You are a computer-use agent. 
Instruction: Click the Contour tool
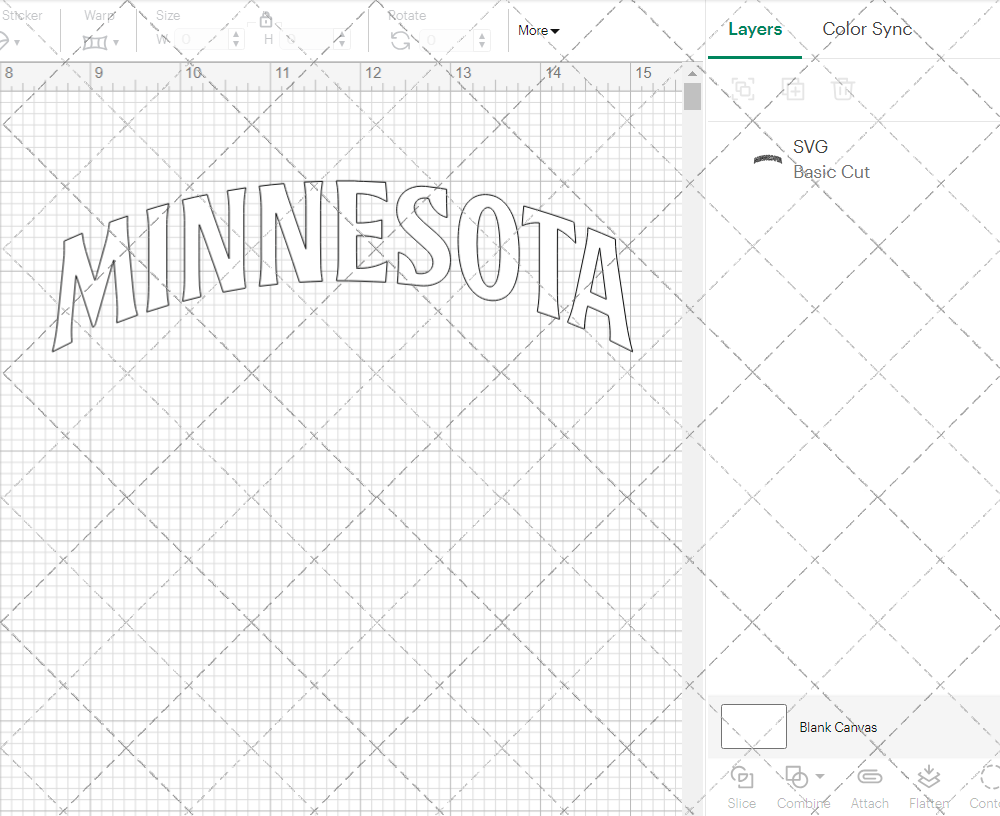985,788
